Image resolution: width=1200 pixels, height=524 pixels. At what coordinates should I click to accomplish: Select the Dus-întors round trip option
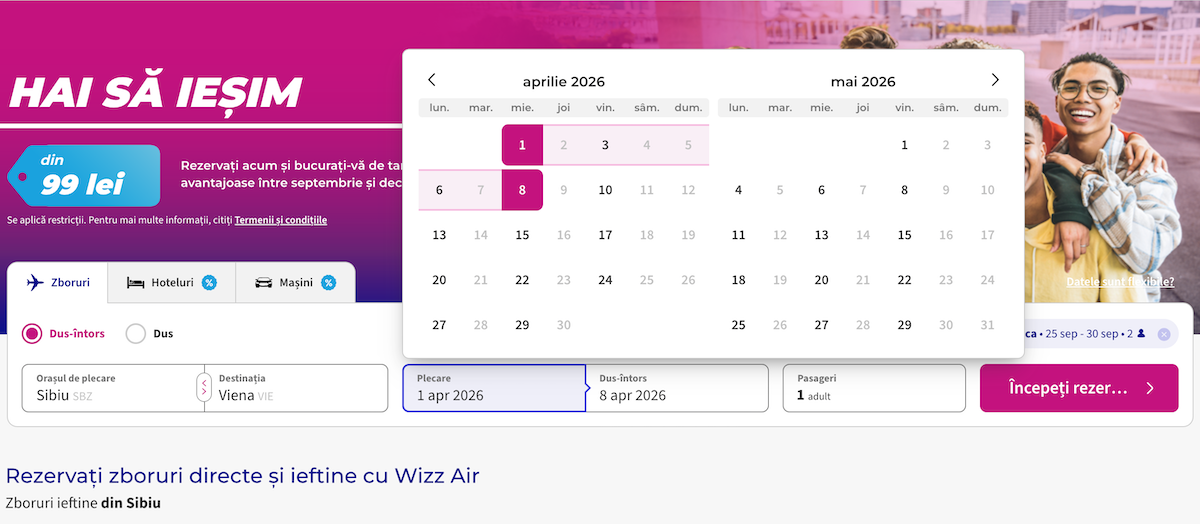[64, 334]
